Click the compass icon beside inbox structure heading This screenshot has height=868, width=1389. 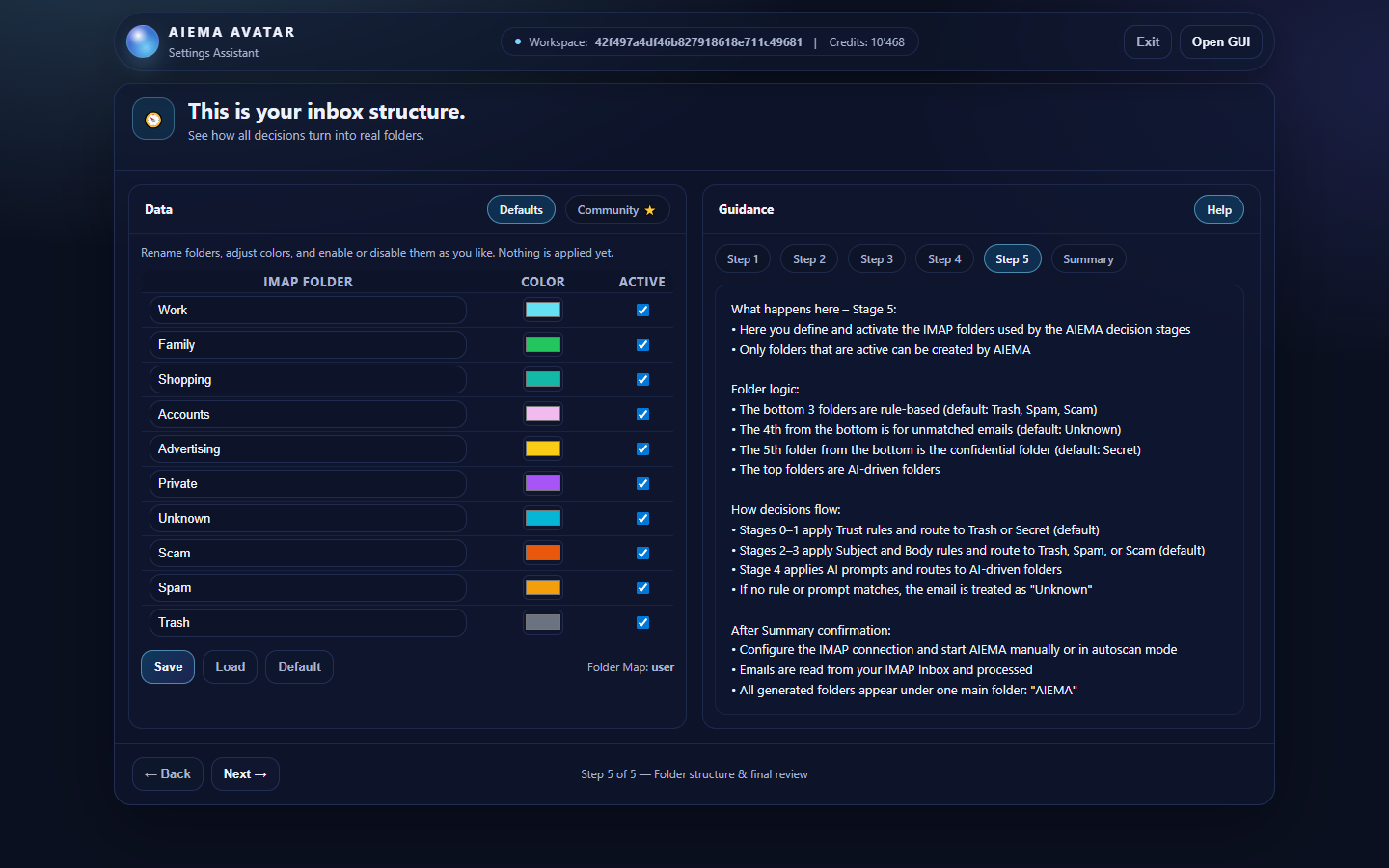(153, 120)
